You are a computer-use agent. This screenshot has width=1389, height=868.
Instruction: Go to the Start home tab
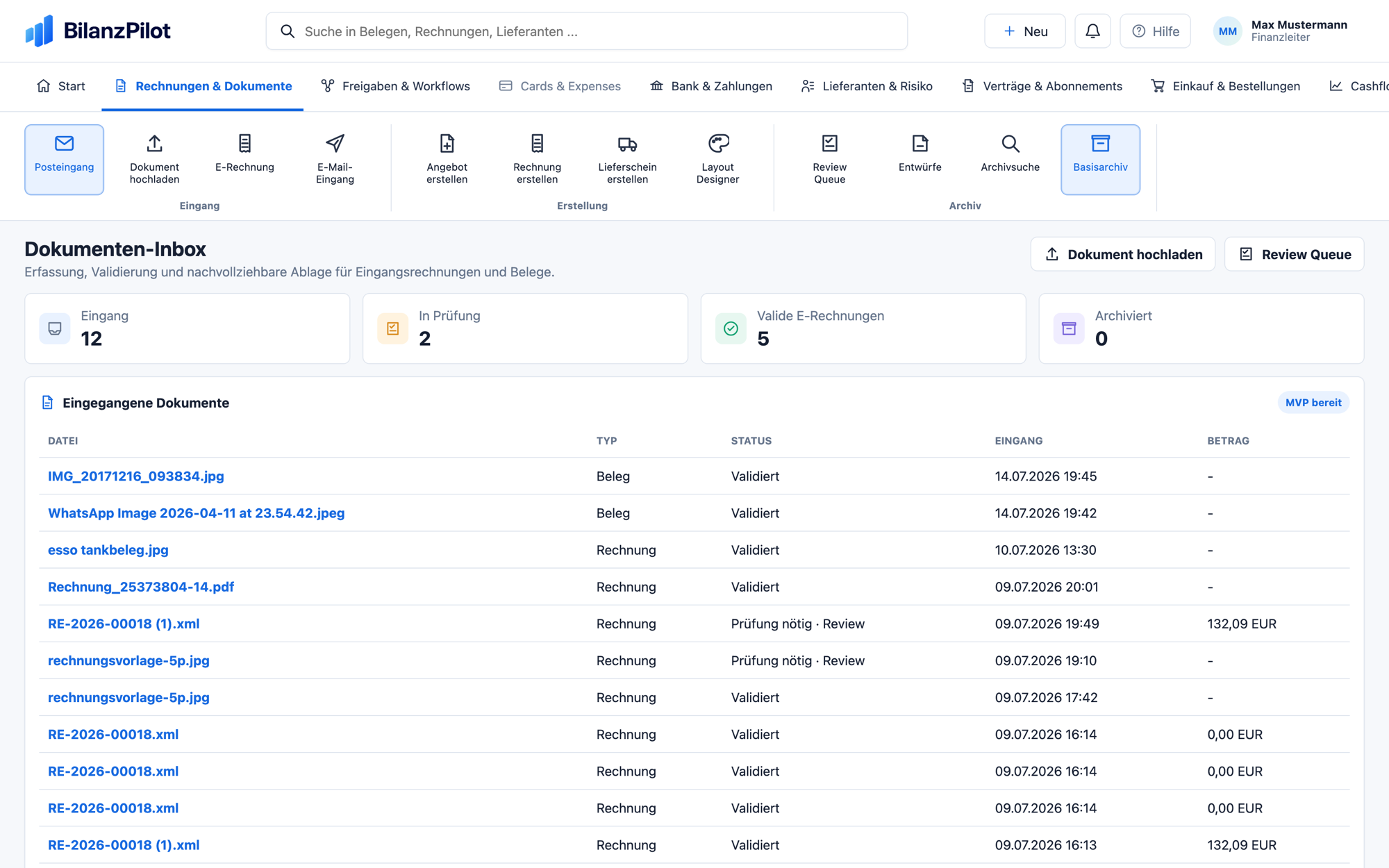pos(60,86)
